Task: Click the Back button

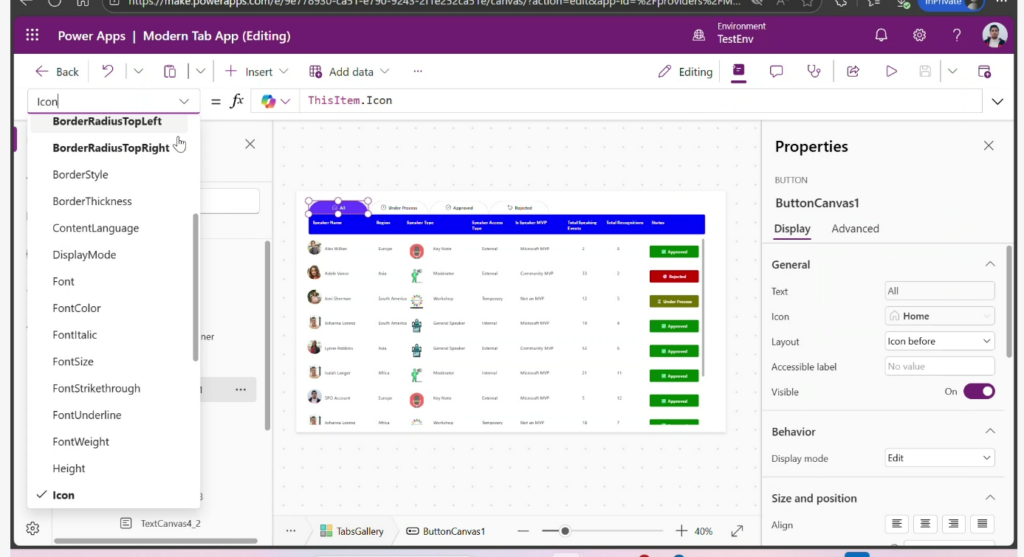Action: [57, 71]
